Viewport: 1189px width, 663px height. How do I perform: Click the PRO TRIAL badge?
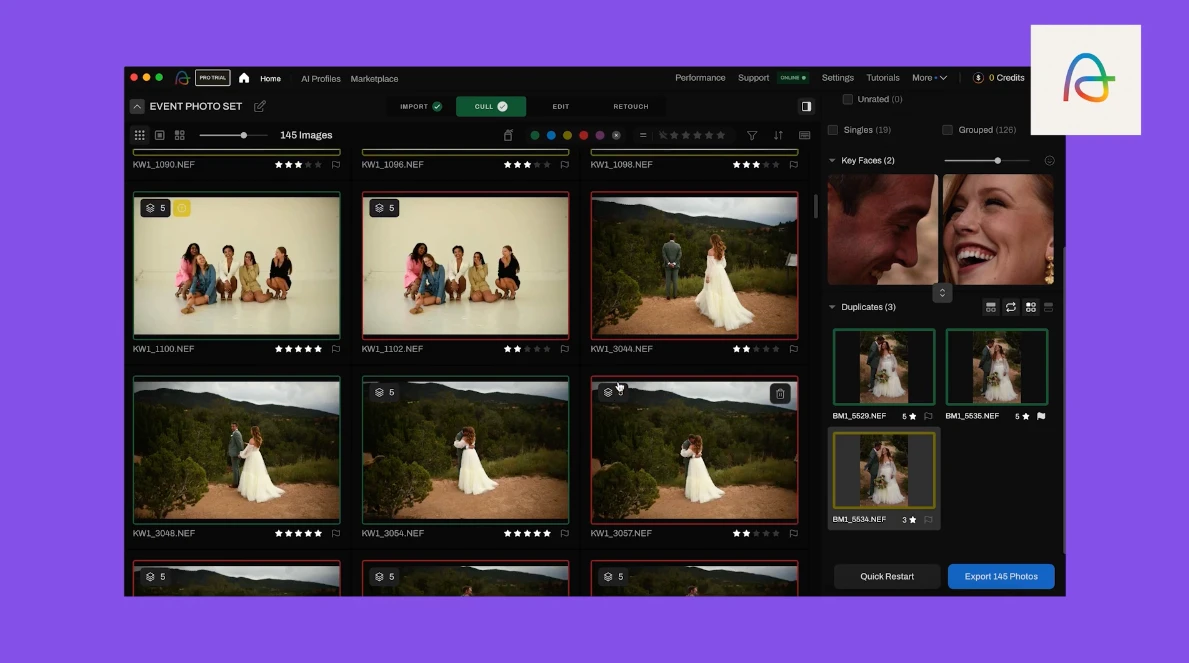pos(213,77)
